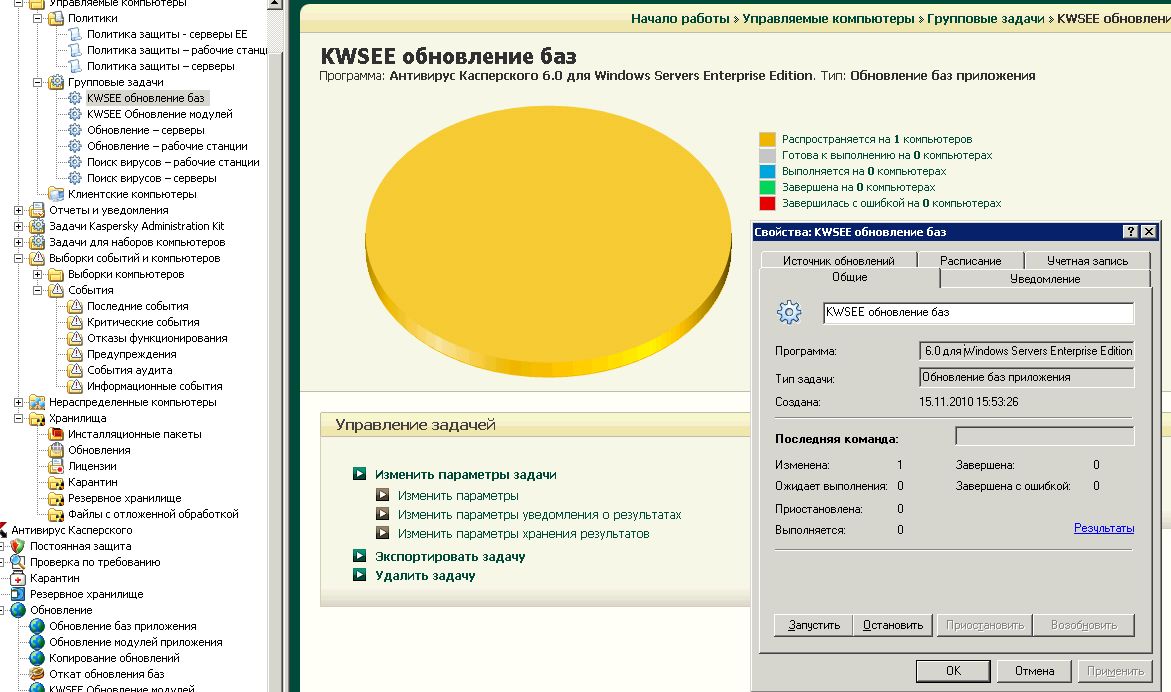Click Удалить задачу link
Screen dimensions: 1171x692
[425, 576]
